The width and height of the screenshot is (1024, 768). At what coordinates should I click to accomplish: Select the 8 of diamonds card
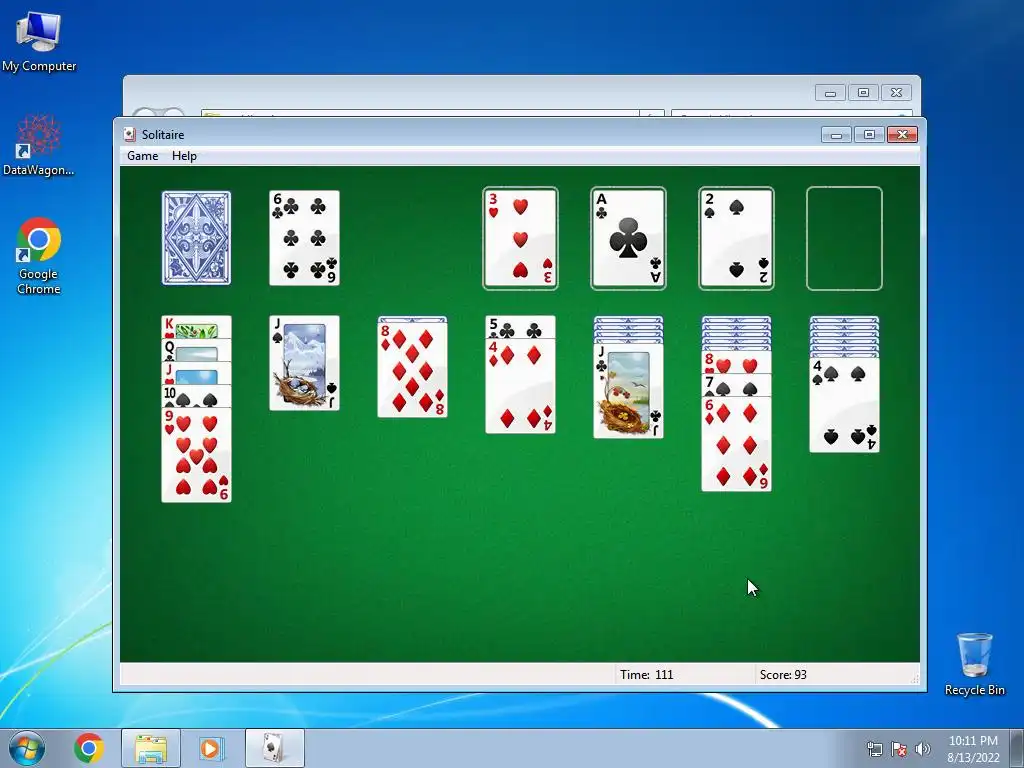(x=412, y=370)
